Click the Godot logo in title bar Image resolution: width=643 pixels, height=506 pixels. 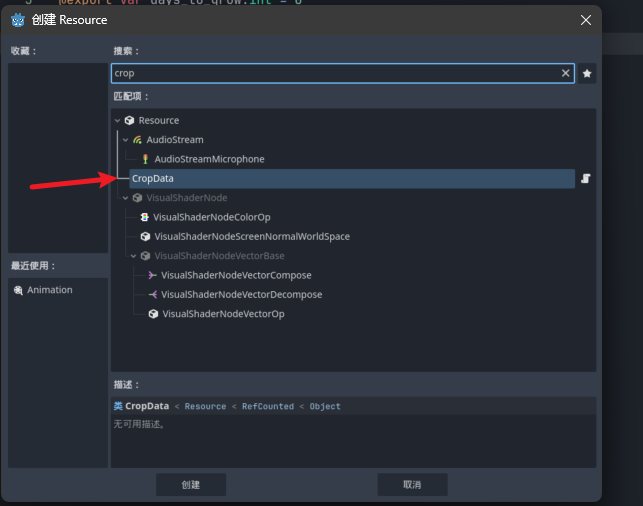pyautogui.click(x=17, y=19)
